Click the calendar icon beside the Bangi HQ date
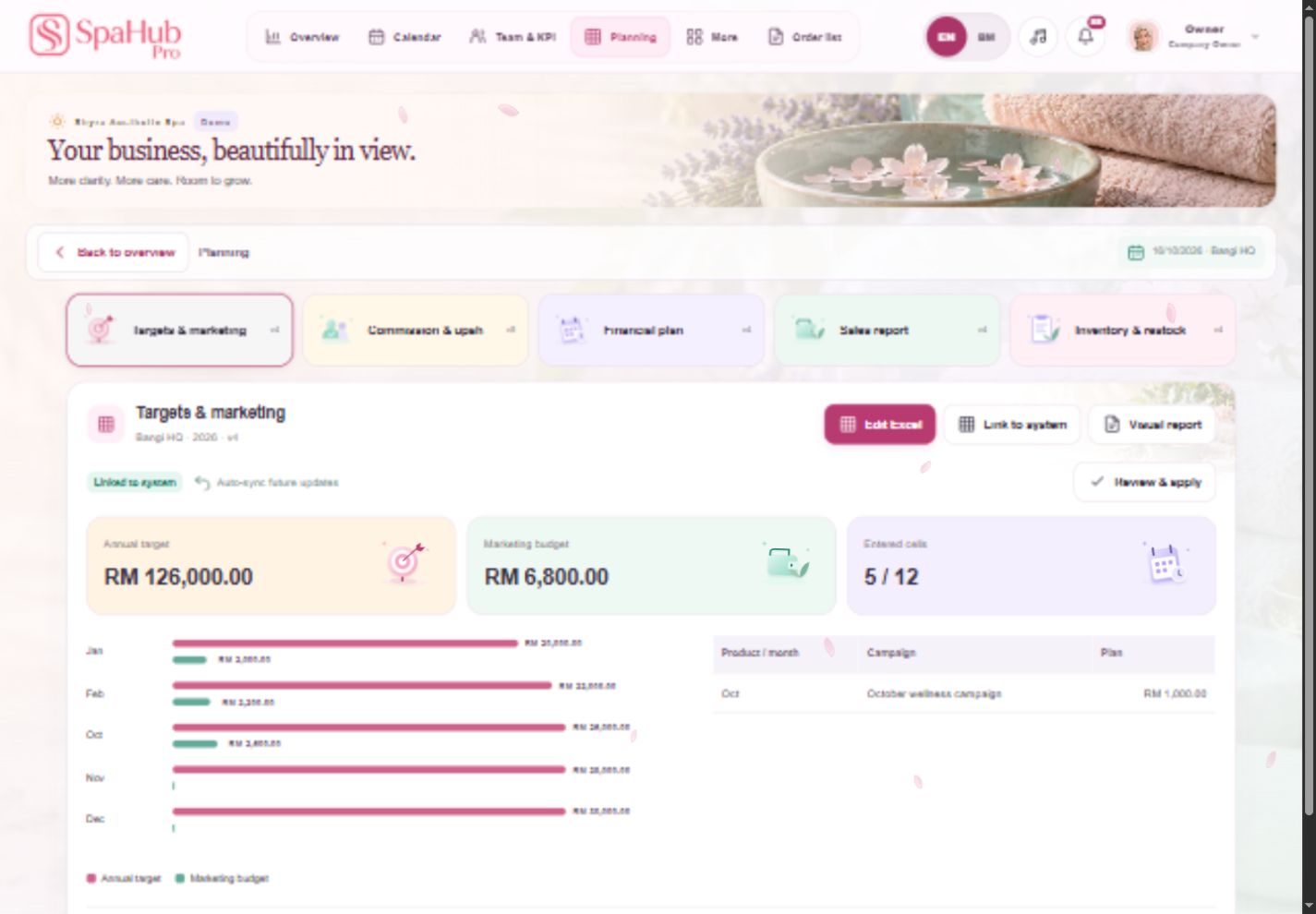Image resolution: width=1316 pixels, height=914 pixels. point(1136,252)
